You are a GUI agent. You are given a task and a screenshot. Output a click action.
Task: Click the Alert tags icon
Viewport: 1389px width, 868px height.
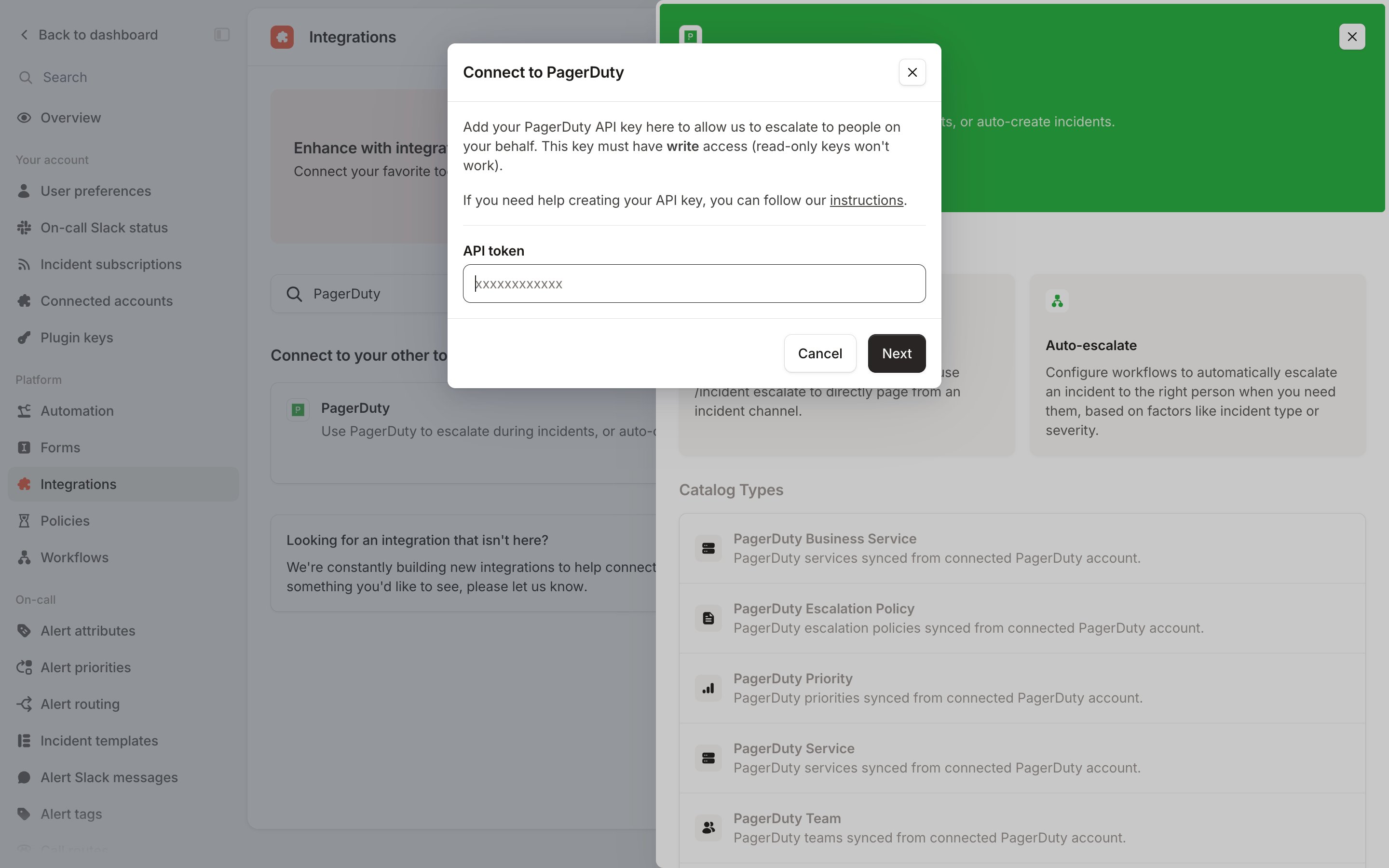pyautogui.click(x=24, y=814)
